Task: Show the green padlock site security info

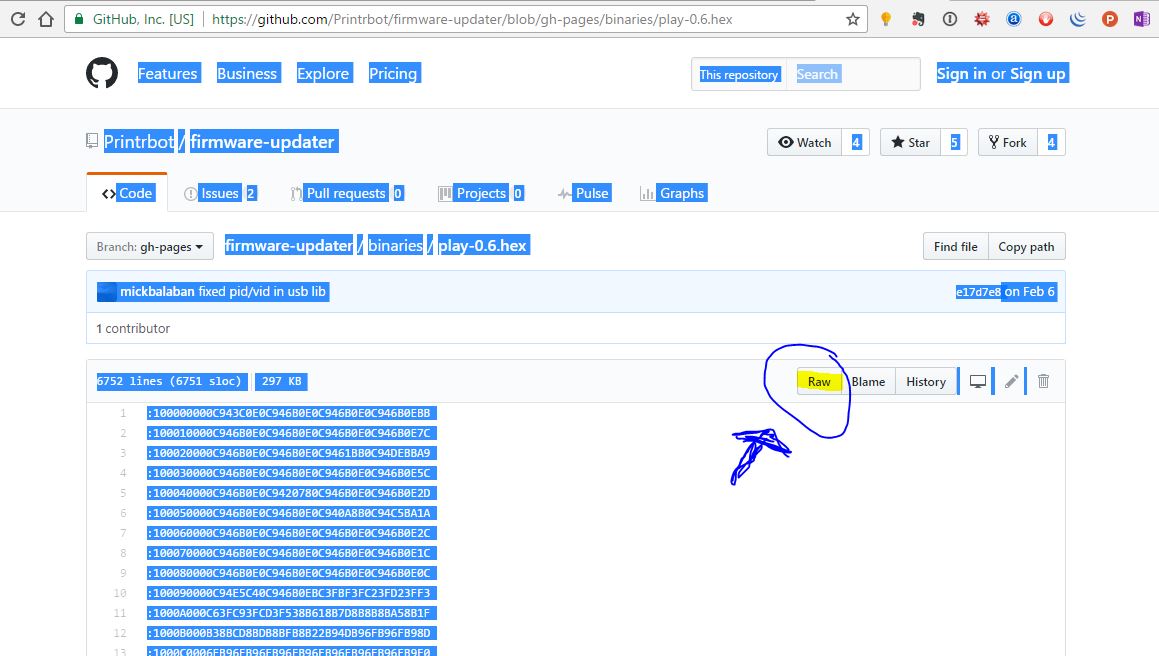Action: coord(79,19)
